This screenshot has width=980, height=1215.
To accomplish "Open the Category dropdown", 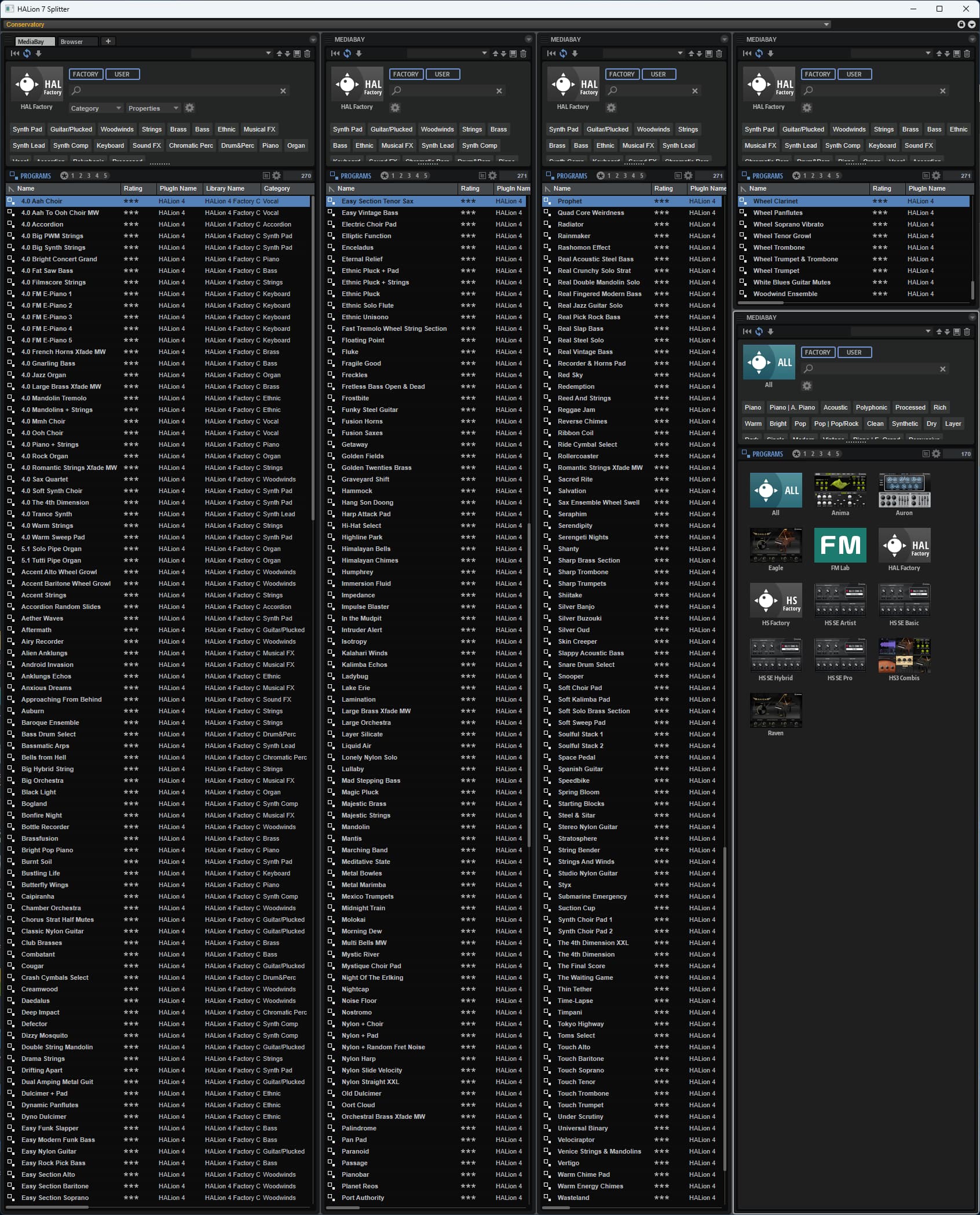I will 96,108.
